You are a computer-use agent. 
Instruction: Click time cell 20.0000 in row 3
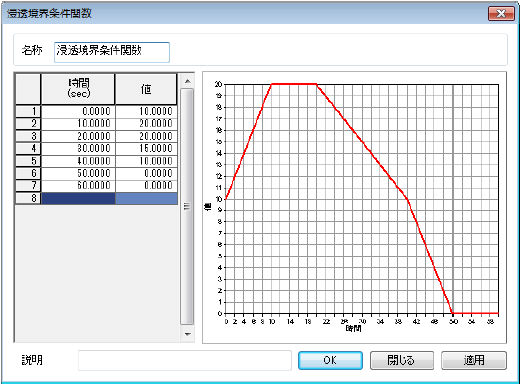coord(78,136)
